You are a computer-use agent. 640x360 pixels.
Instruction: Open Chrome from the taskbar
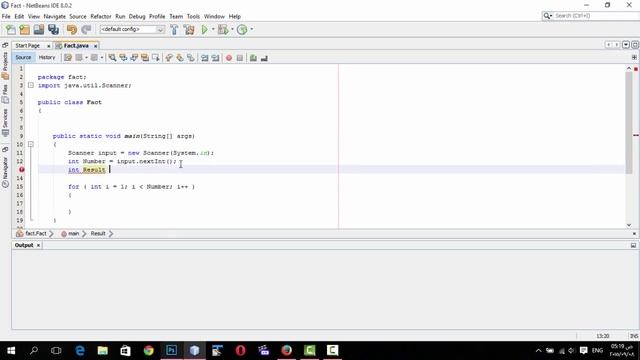coord(149,351)
